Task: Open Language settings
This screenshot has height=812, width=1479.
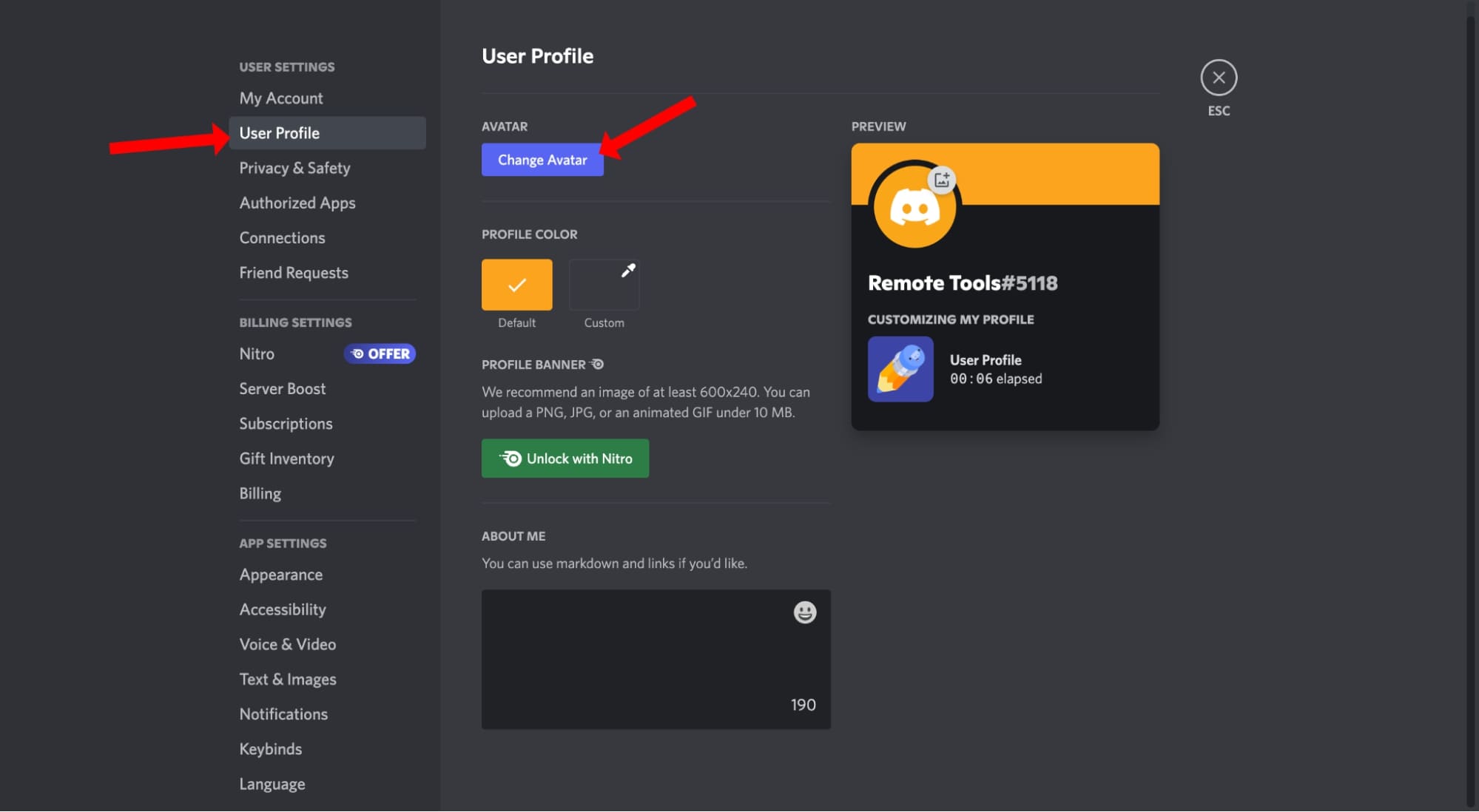Action: [x=327, y=784]
